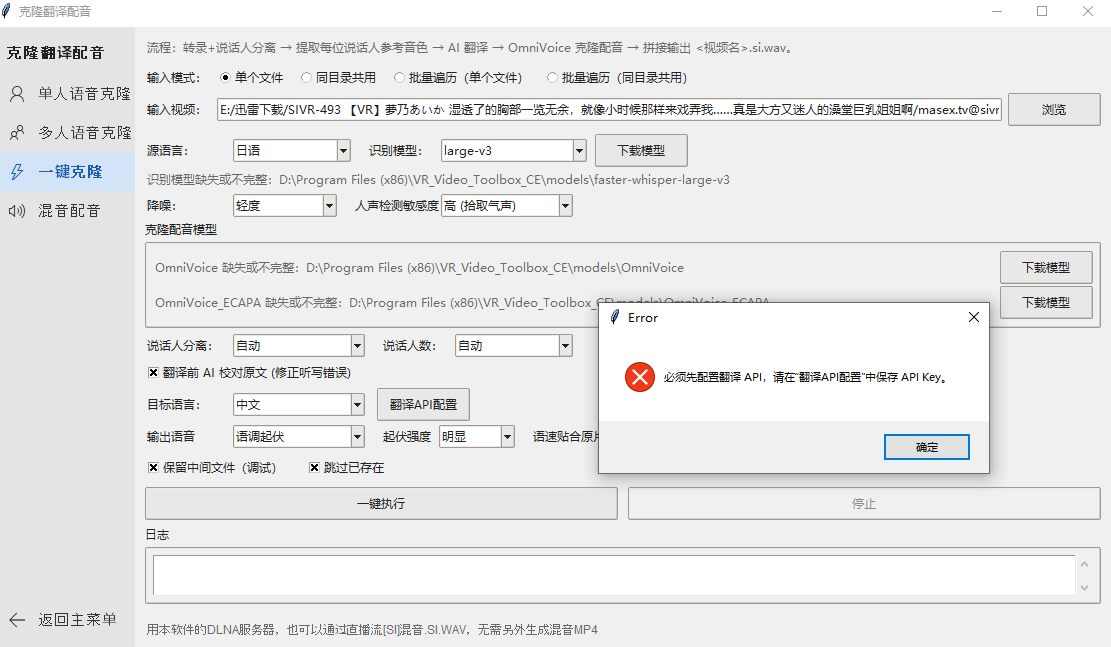Image resolution: width=1111 pixels, height=647 pixels.
Task: Click the lightning icon beside 一键克隆
Action: tap(17, 171)
